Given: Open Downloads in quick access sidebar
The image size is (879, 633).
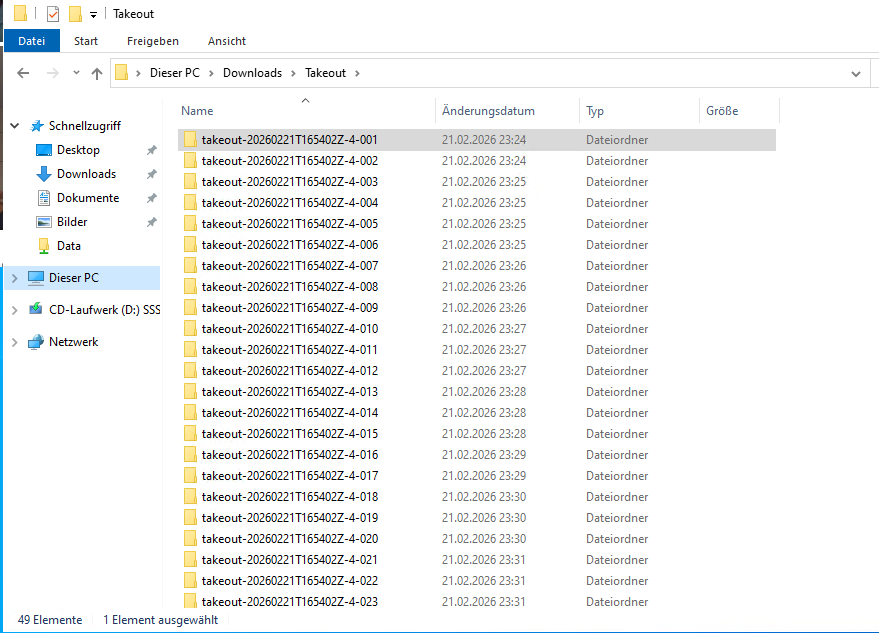Looking at the screenshot, I should coord(86,174).
